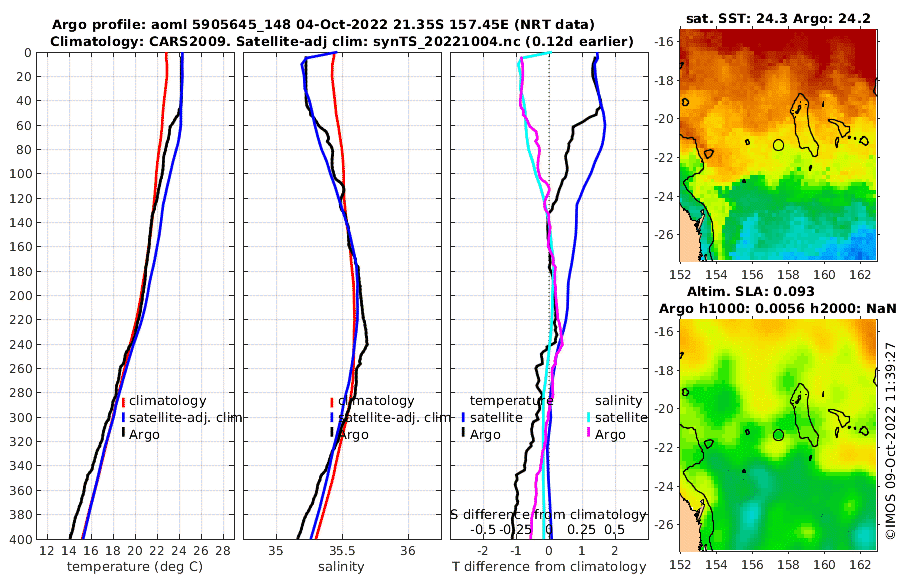Screen dimensions: 900x580
Task: Click the 'Altim. SLA: 0.093' heading
Action: [751, 291]
